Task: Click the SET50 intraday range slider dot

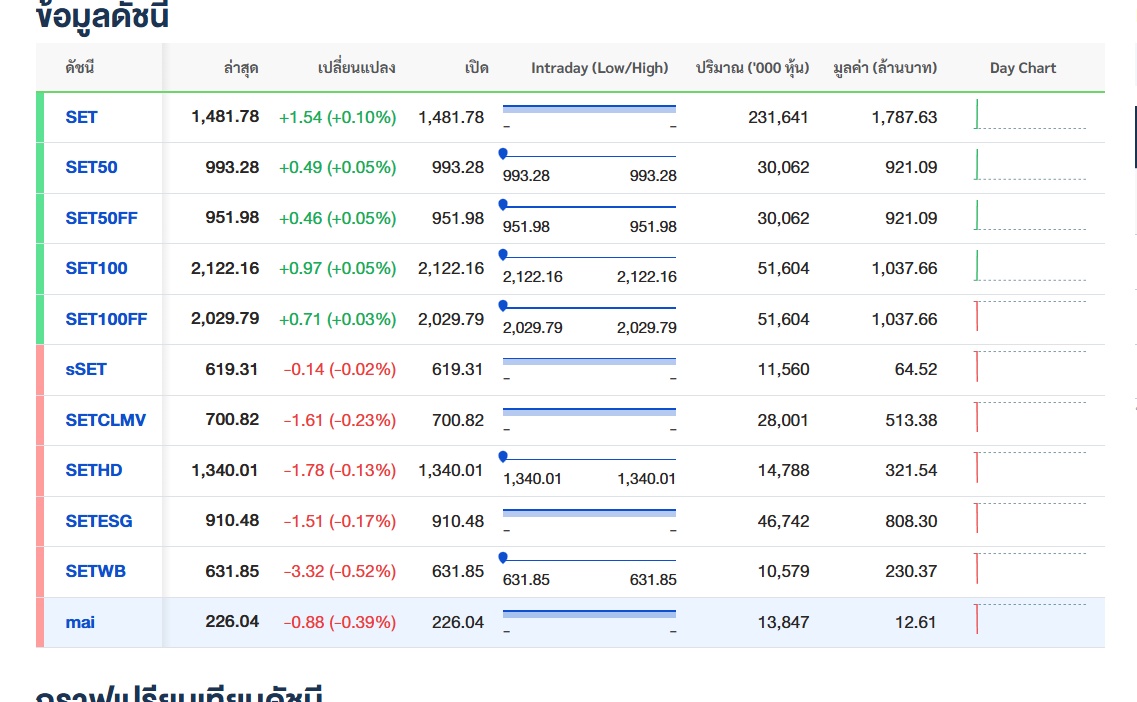Action: point(503,154)
